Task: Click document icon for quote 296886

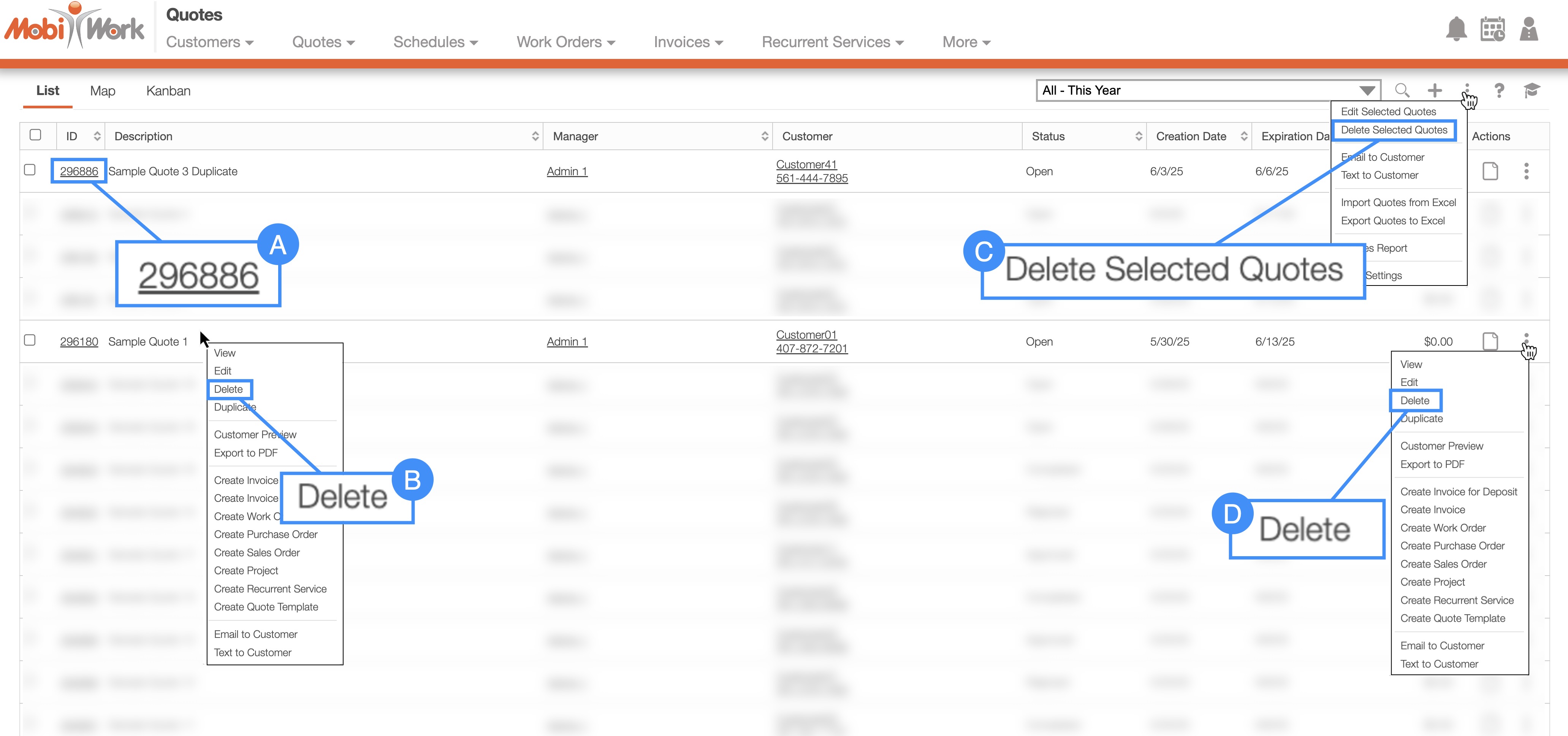Action: click(1489, 171)
